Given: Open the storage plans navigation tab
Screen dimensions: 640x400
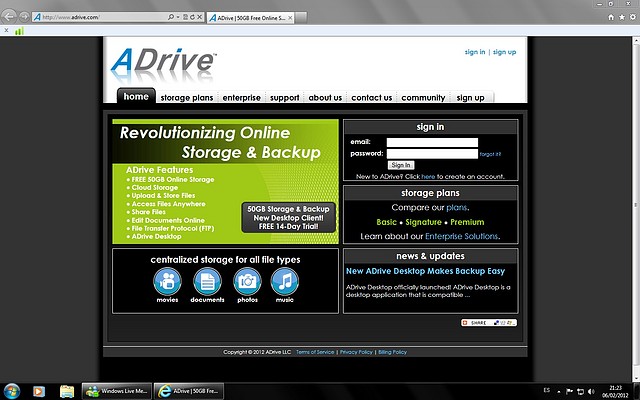Looking at the screenshot, I should coord(187,98).
